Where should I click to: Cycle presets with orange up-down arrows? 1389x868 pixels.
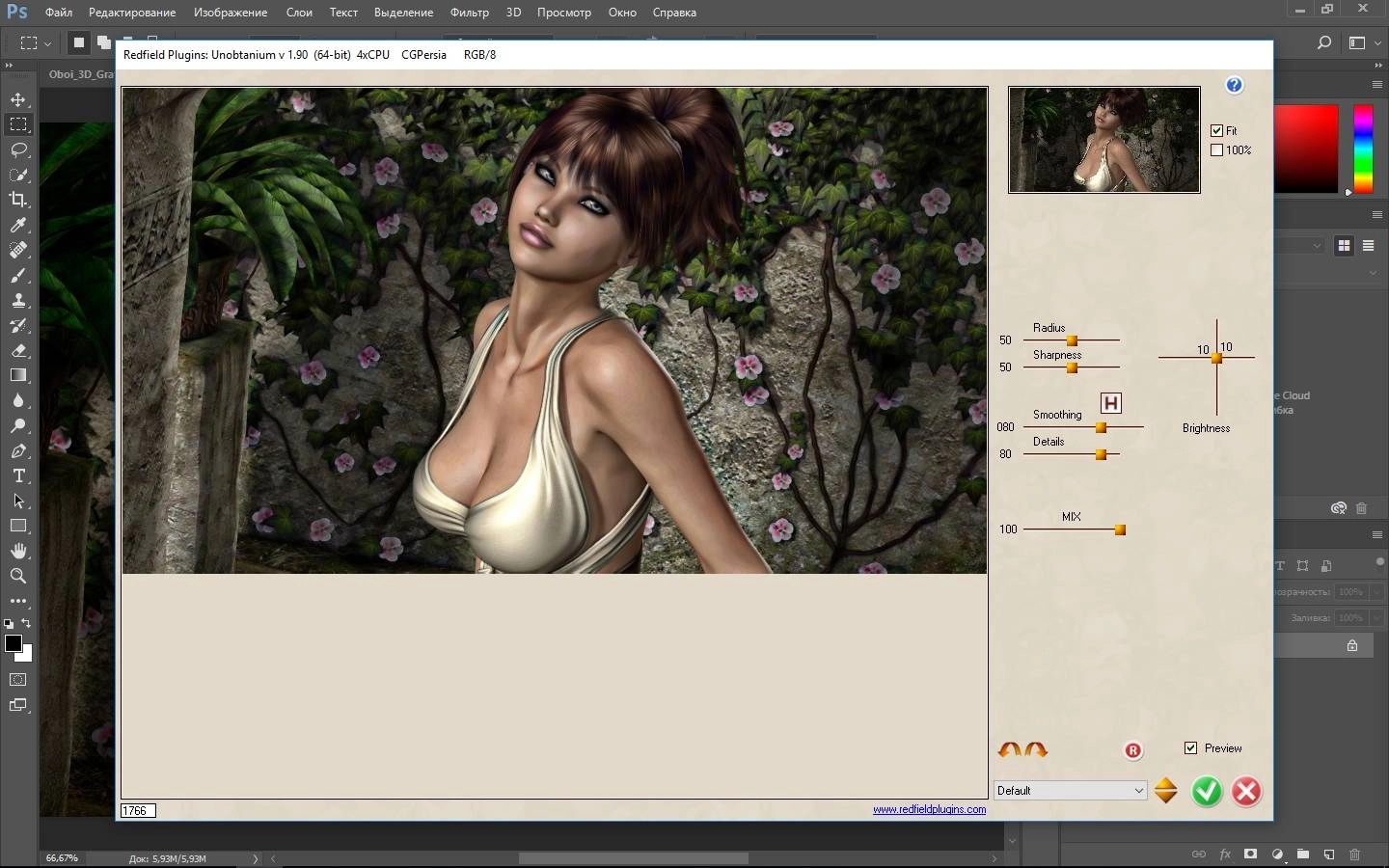1165,790
